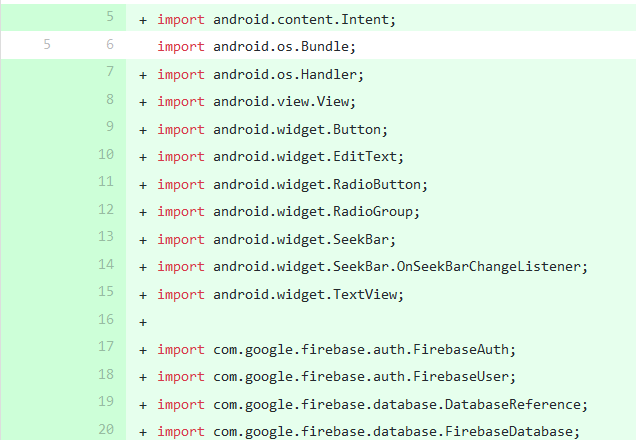Click line number 19
636x440 pixels.
(x=106, y=401)
